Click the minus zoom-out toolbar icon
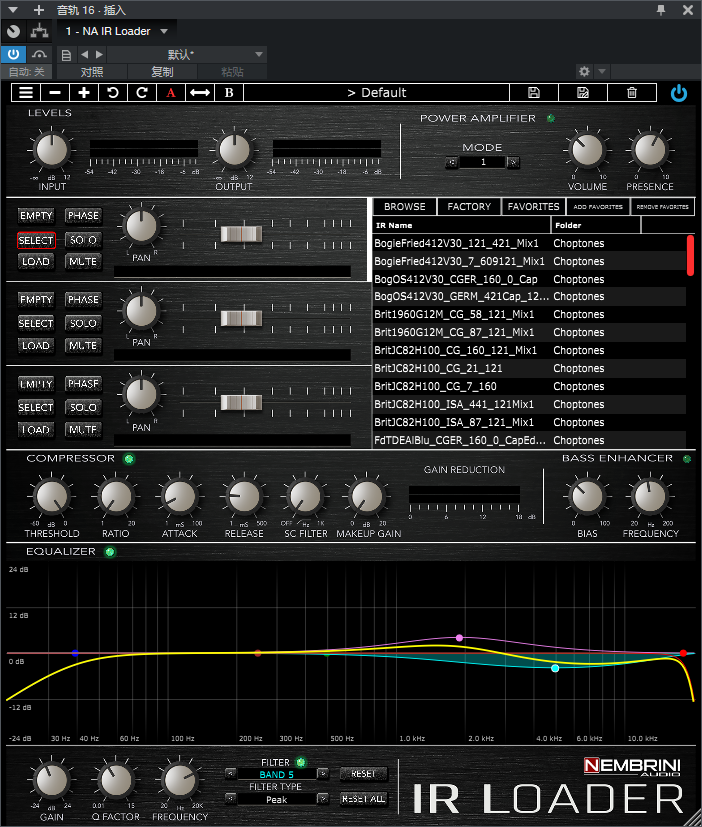The height and width of the screenshot is (827, 702). [55, 93]
